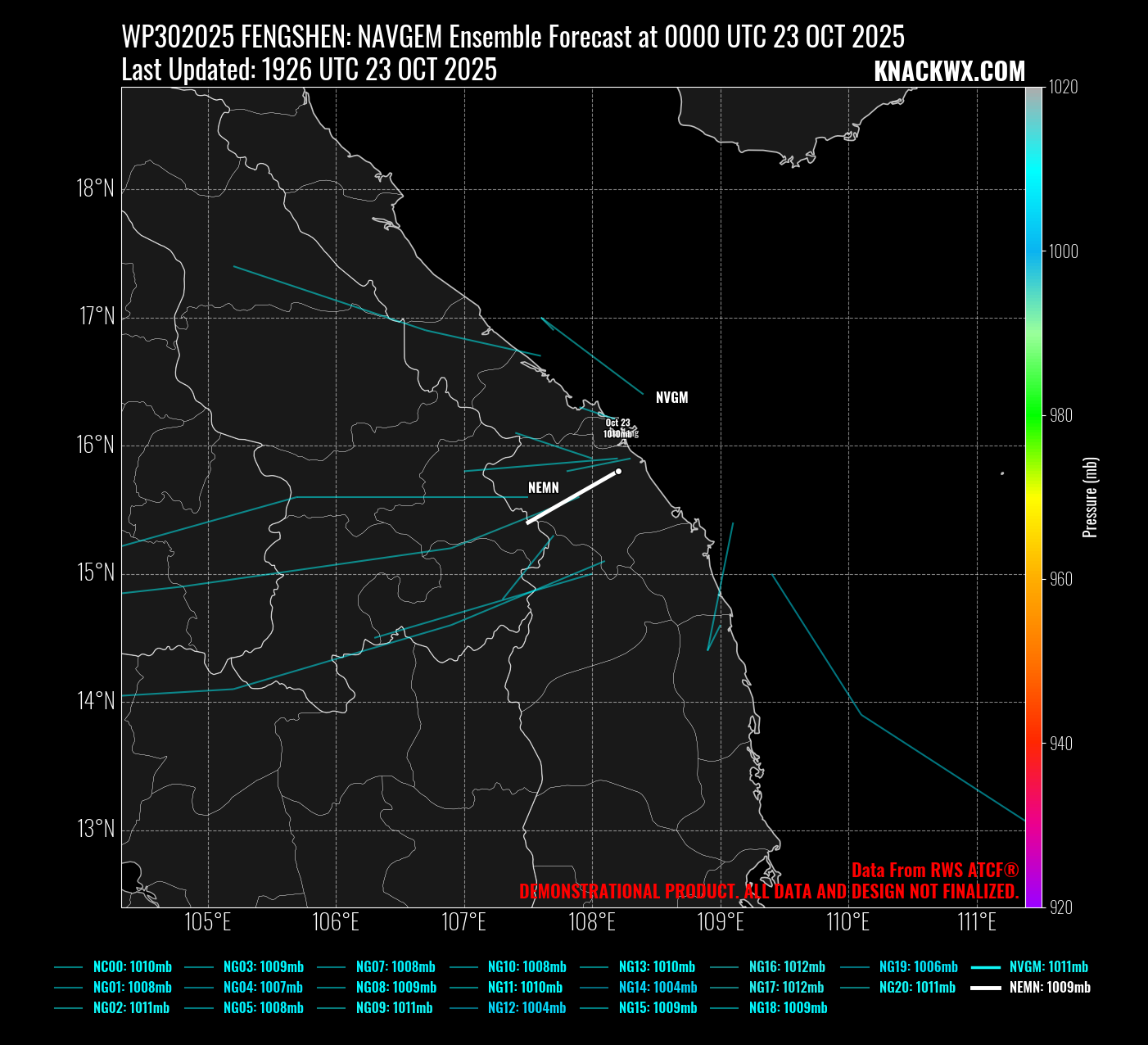The image size is (1148, 1045).
Task: Click the 108°E longitude axis label
Action: coord(593,923)
